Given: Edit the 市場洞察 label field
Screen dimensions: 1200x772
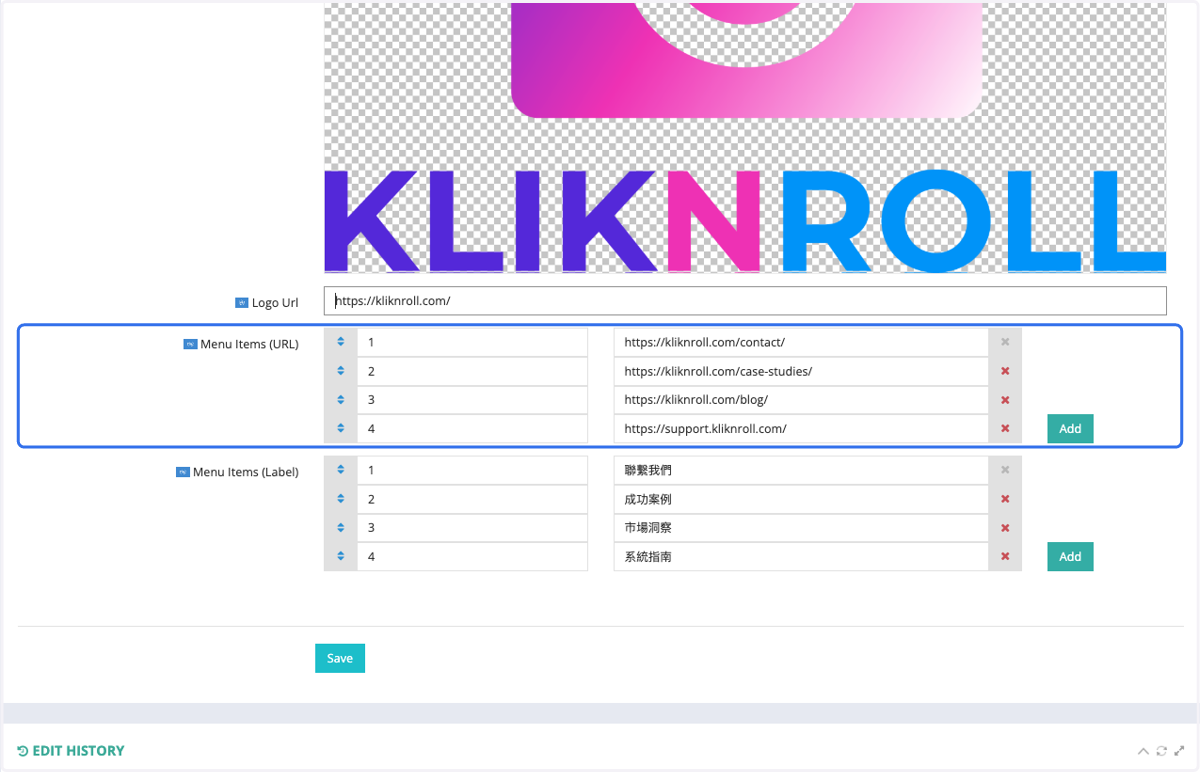Looking at the screenshot, I should (x=801, y=528).
